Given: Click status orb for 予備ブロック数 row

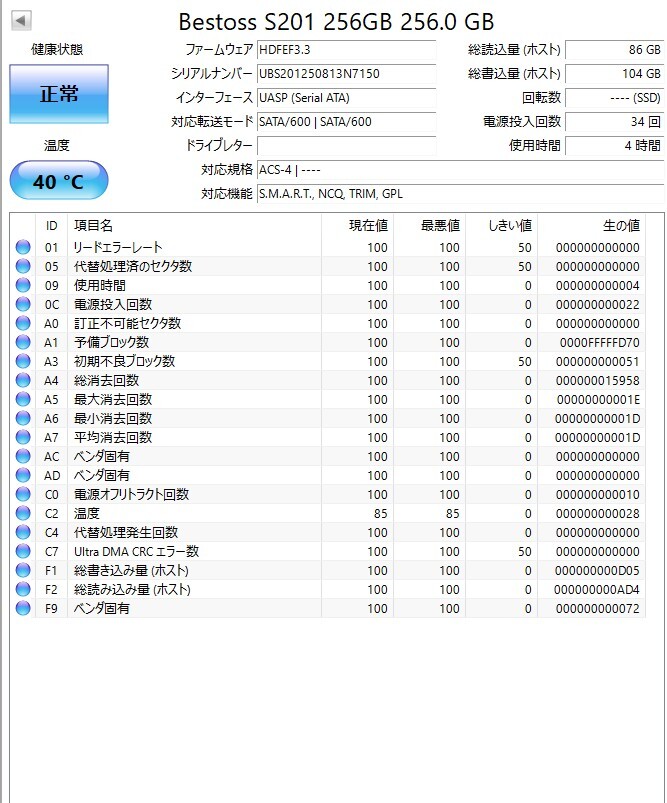Looking at the screenshot, I should tap(23, 342).
